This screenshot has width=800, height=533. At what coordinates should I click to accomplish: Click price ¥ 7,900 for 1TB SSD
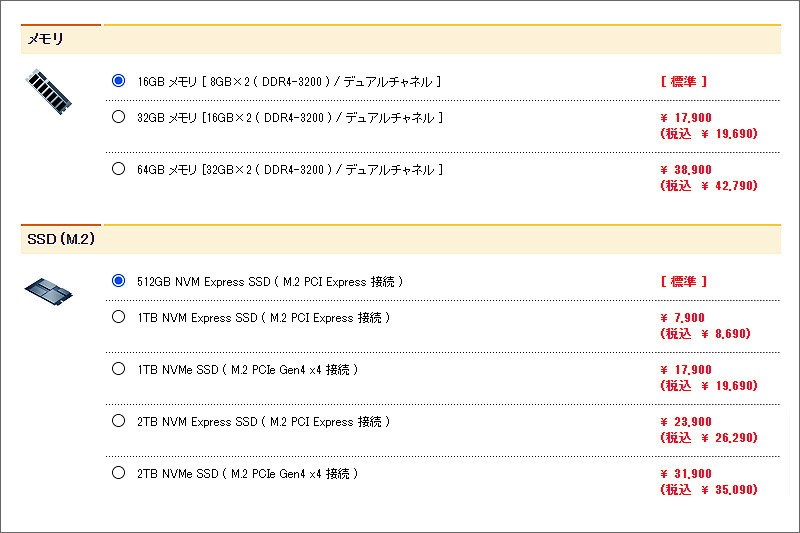coord(682,318)
